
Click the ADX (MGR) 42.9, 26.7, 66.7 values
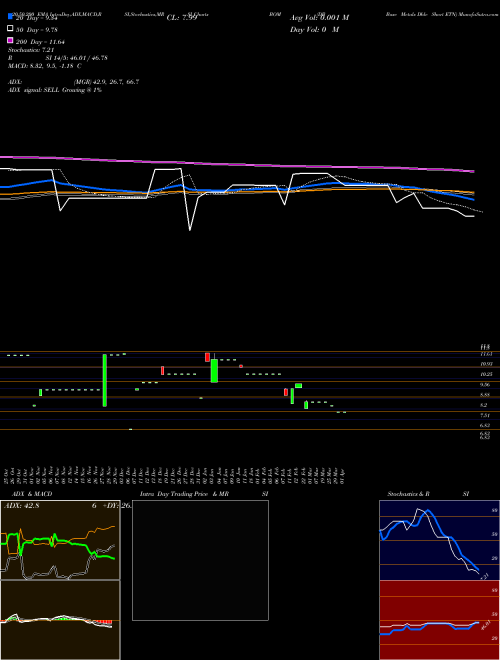point(106,82)
